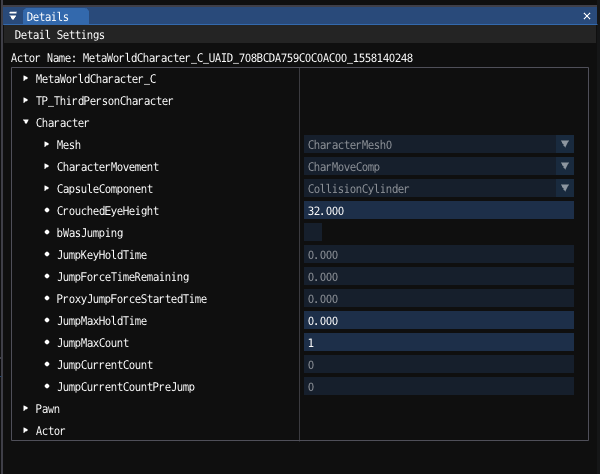
Task: Edit the JumpMaxCount value field
Action: tap(439, 342)
